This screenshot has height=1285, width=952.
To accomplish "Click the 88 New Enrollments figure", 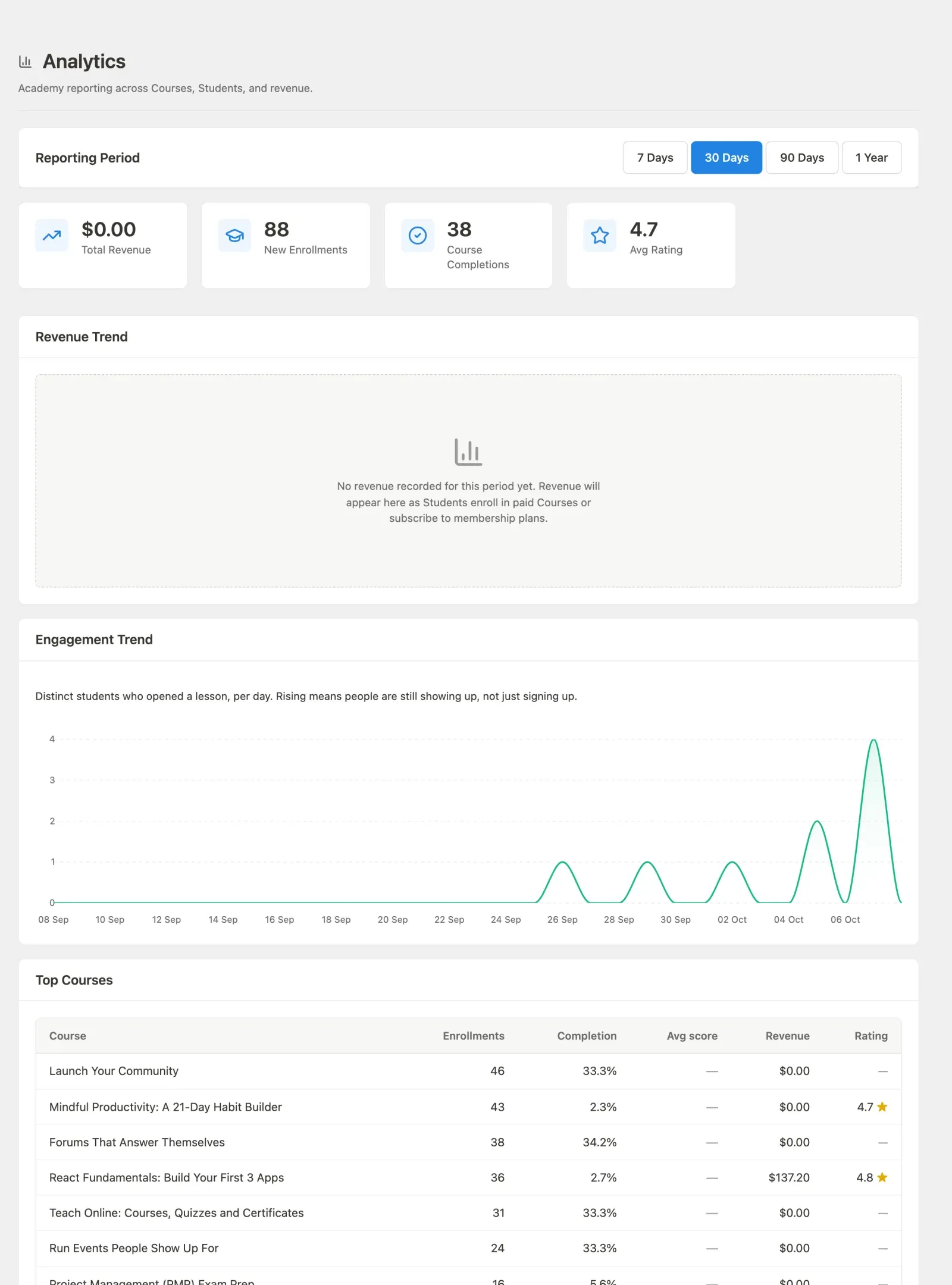I will [277, 229].
